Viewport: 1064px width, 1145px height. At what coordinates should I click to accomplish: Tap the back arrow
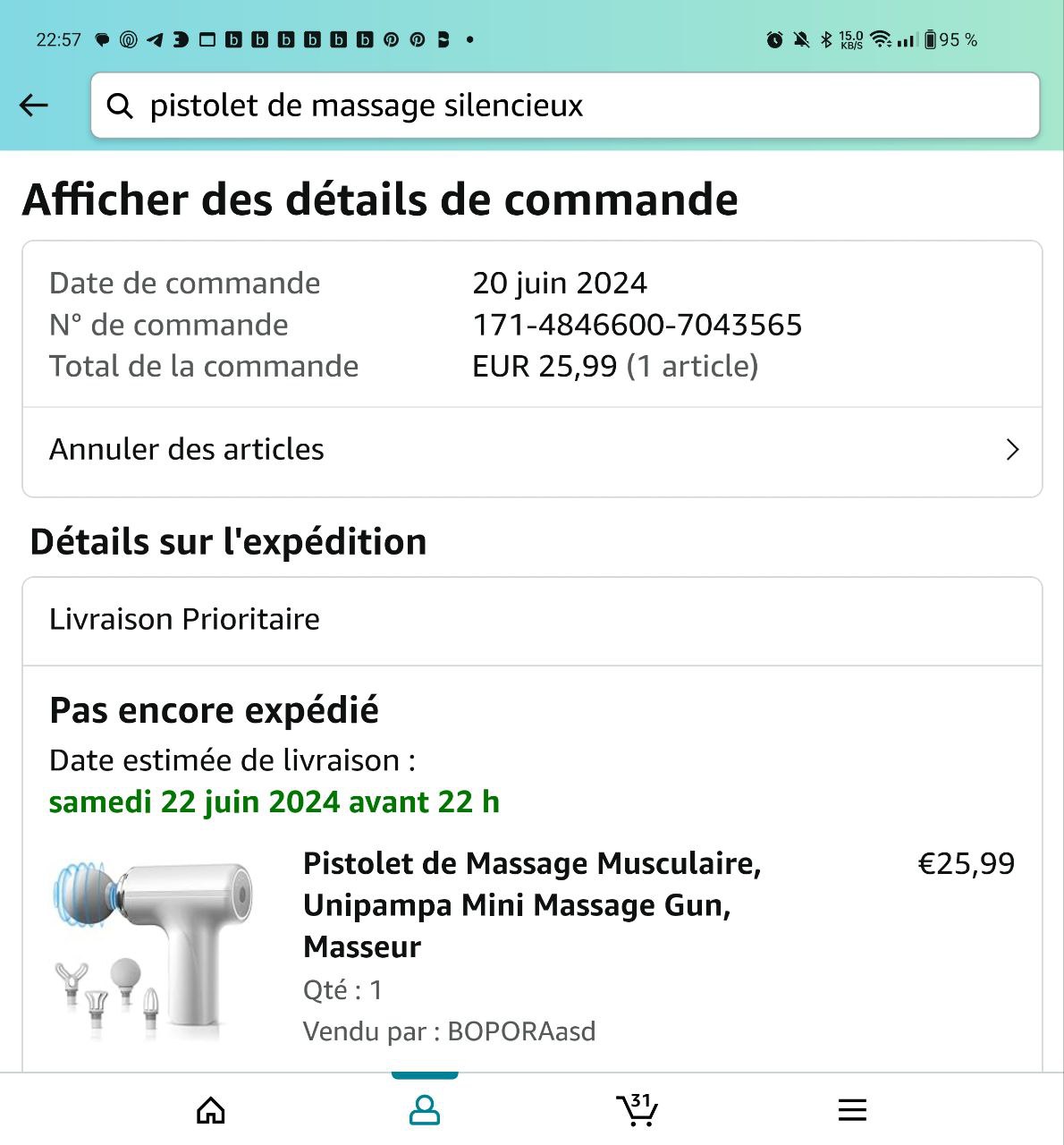[x=34, y=106]
